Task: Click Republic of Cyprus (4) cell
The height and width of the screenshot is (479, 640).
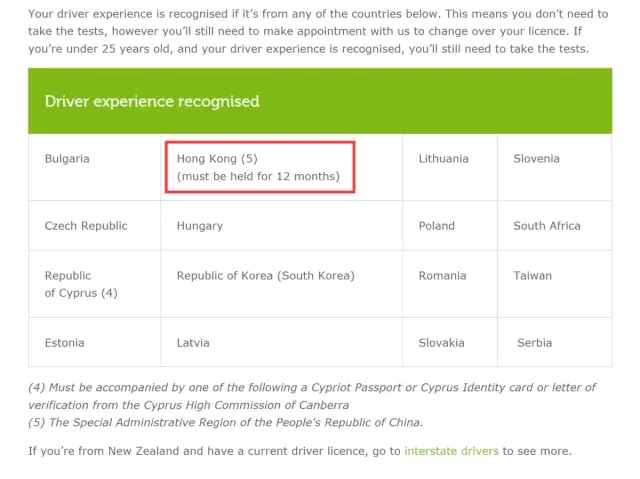Action: (x=95, y=284)
